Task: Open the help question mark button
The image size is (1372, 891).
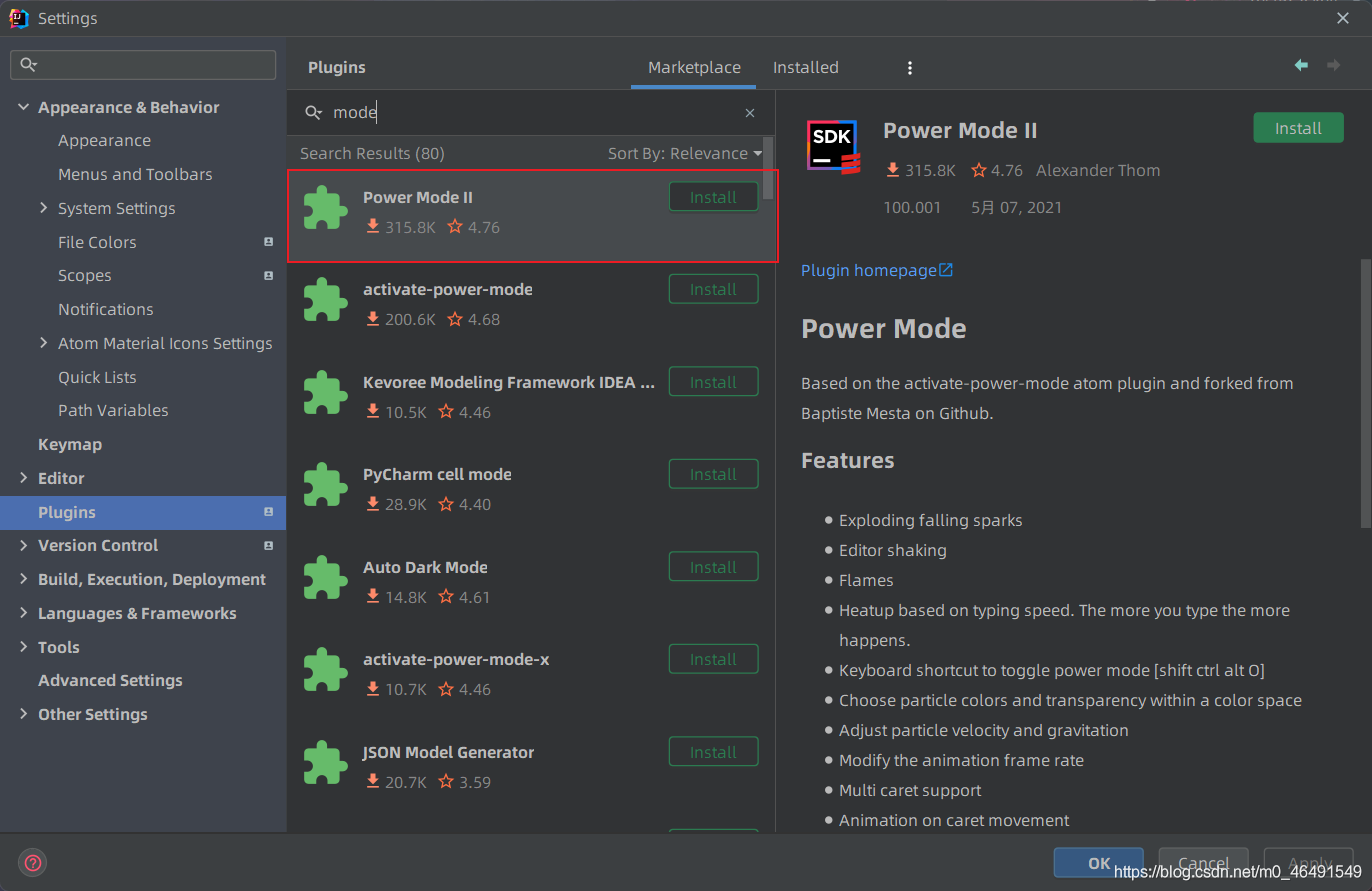Action: [x=33, y=863]
